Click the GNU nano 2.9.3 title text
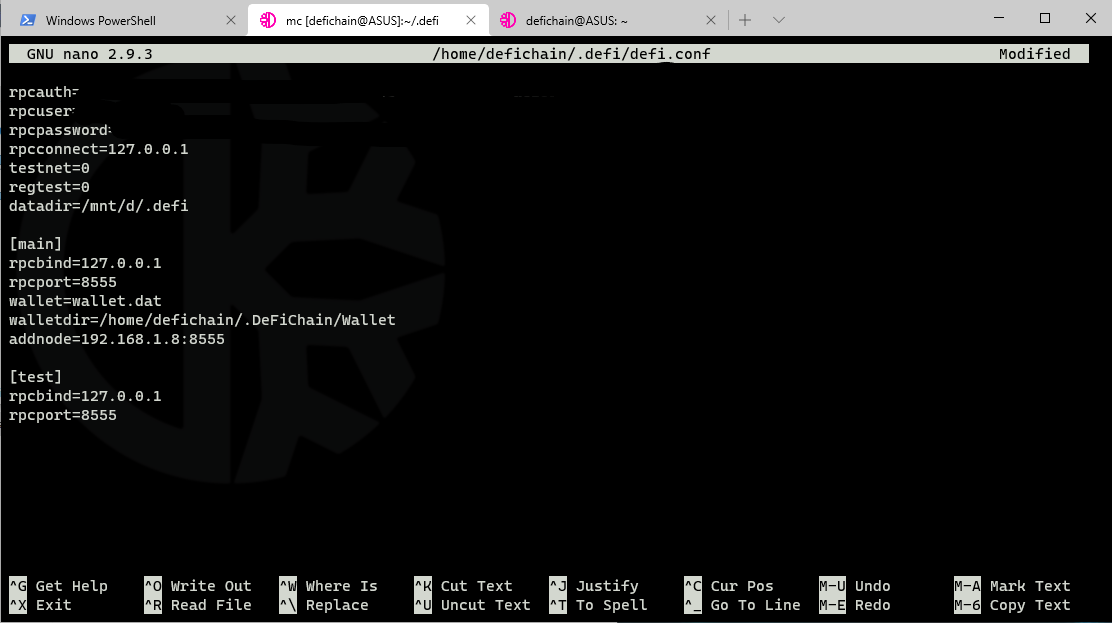The image size is (1112, 623). point(89,54)
